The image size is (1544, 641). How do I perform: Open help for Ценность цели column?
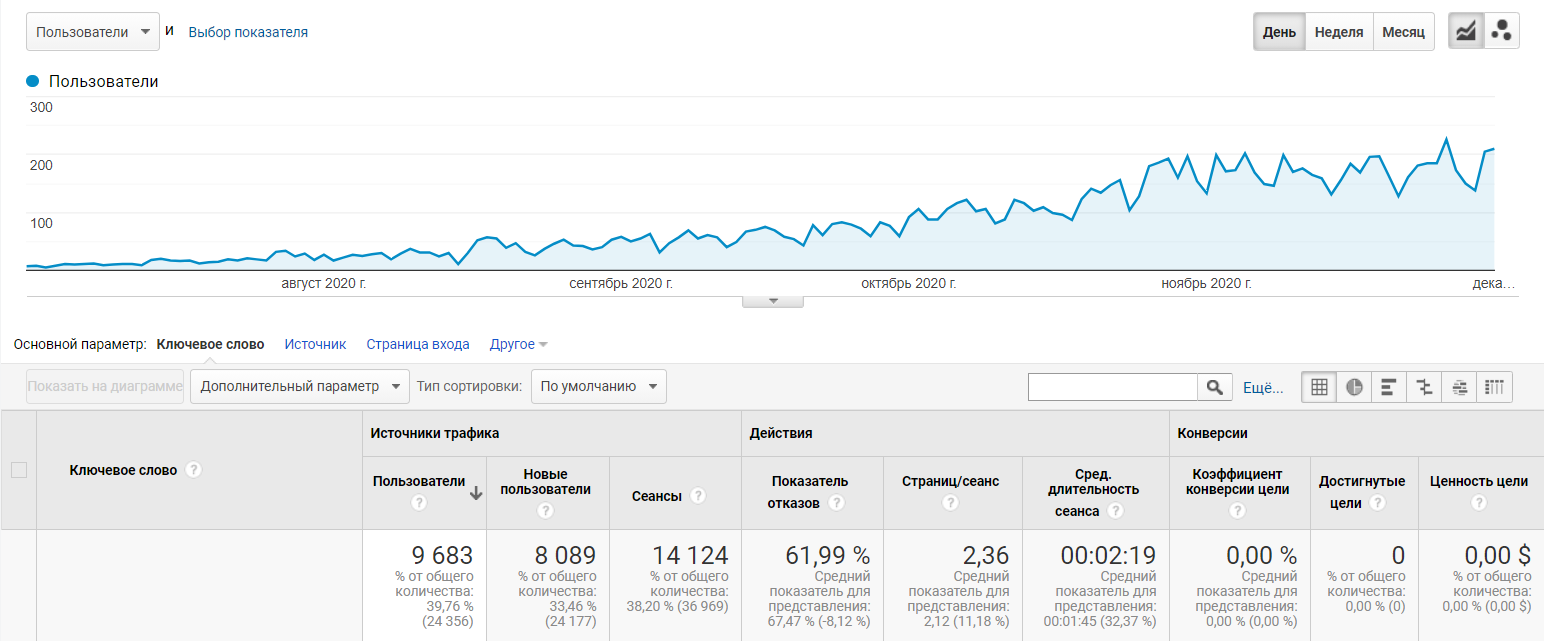point(1479,503)
